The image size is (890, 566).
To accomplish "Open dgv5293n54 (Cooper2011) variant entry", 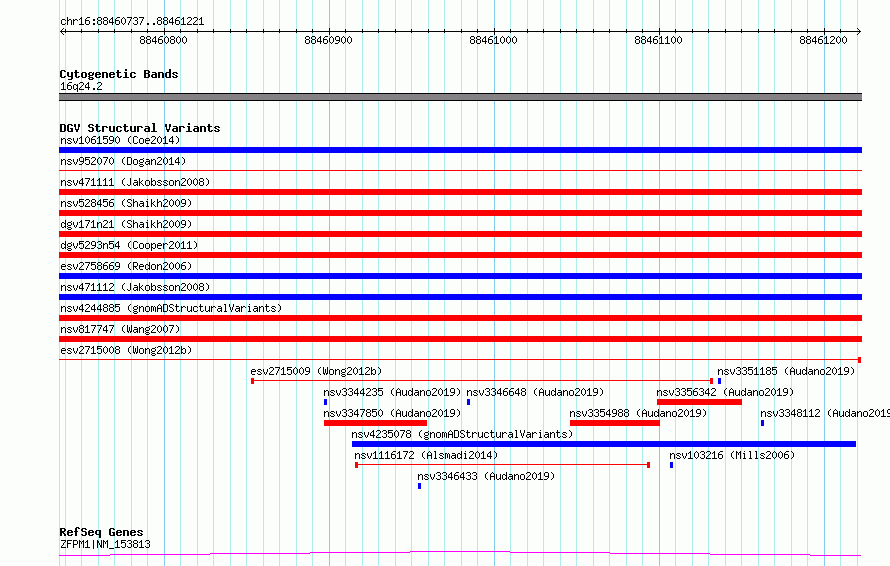I will [x=129, y=245].
